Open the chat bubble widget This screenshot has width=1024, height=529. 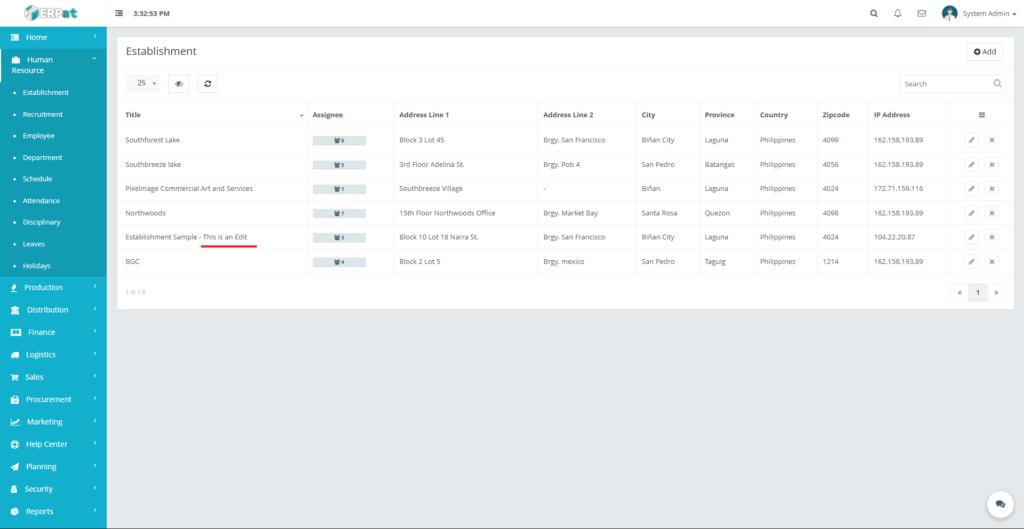pos(998,503)
